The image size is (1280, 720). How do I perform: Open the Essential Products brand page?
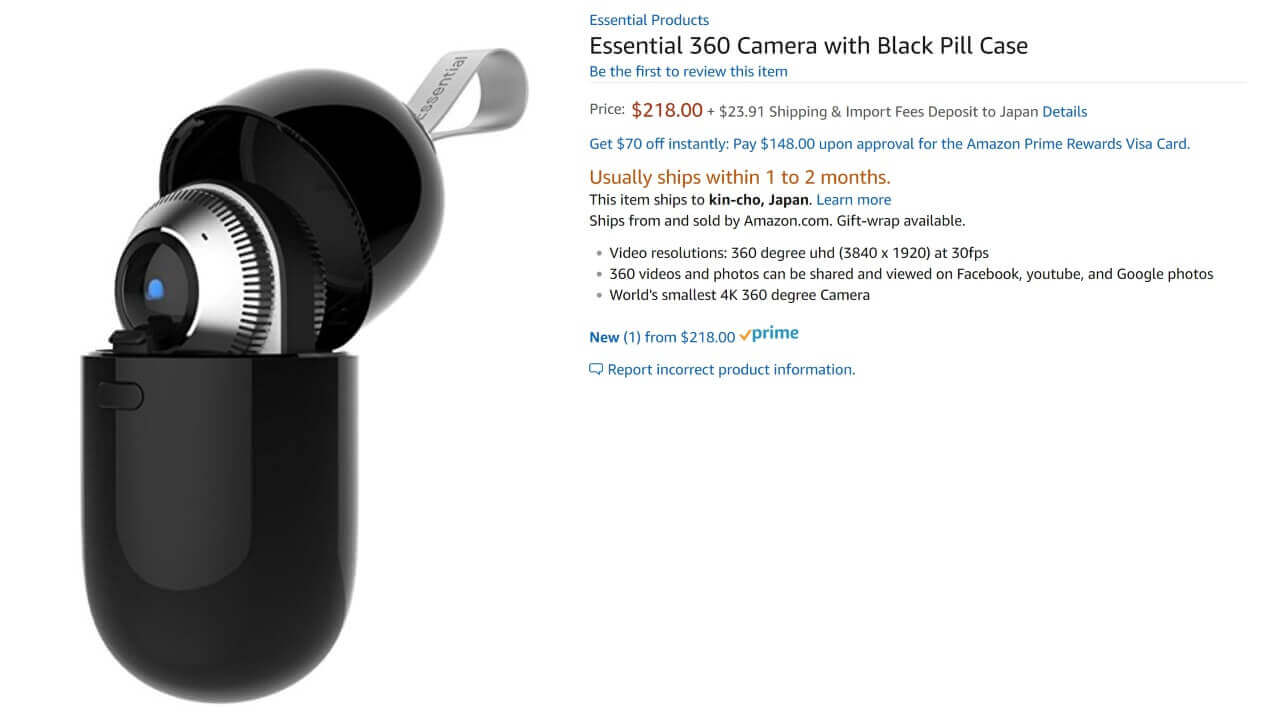pos(649,20)
